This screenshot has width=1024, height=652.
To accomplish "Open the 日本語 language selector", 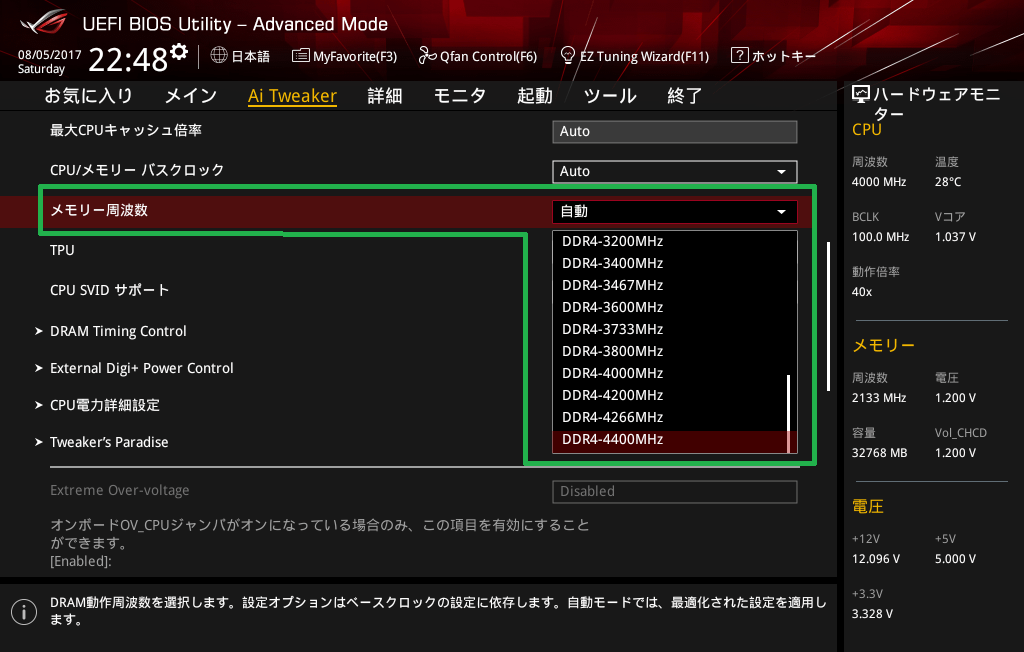I will click(250, 57).
